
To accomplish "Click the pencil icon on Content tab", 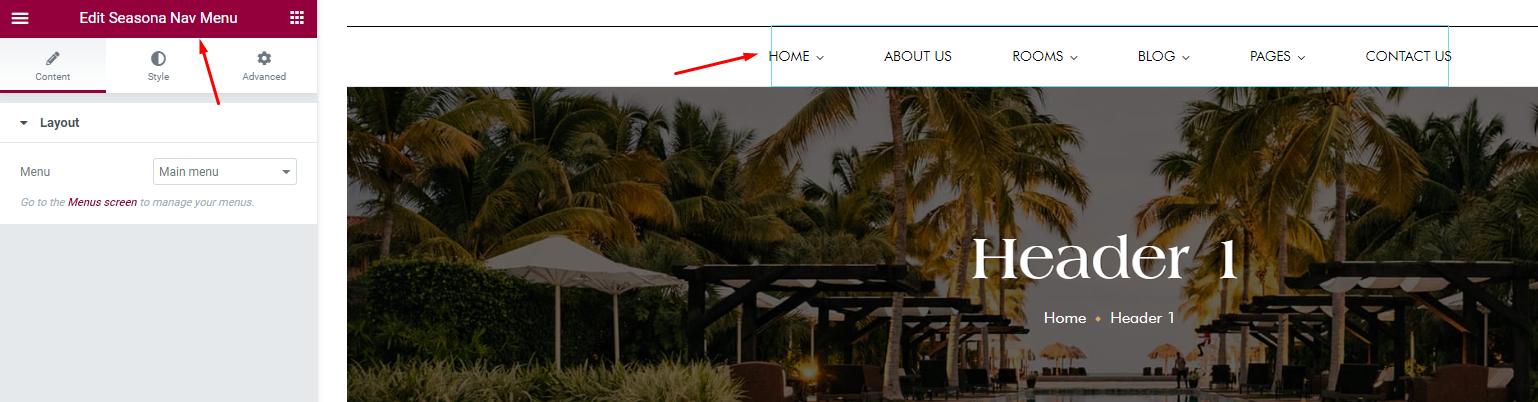I will pyautogui.click(x=53, y=58).
